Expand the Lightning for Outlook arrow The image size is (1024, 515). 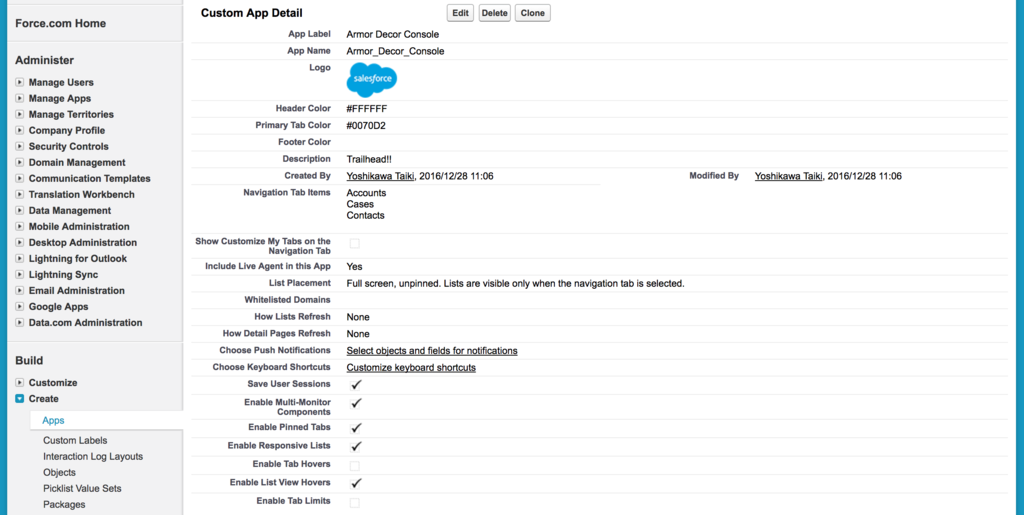20,258
